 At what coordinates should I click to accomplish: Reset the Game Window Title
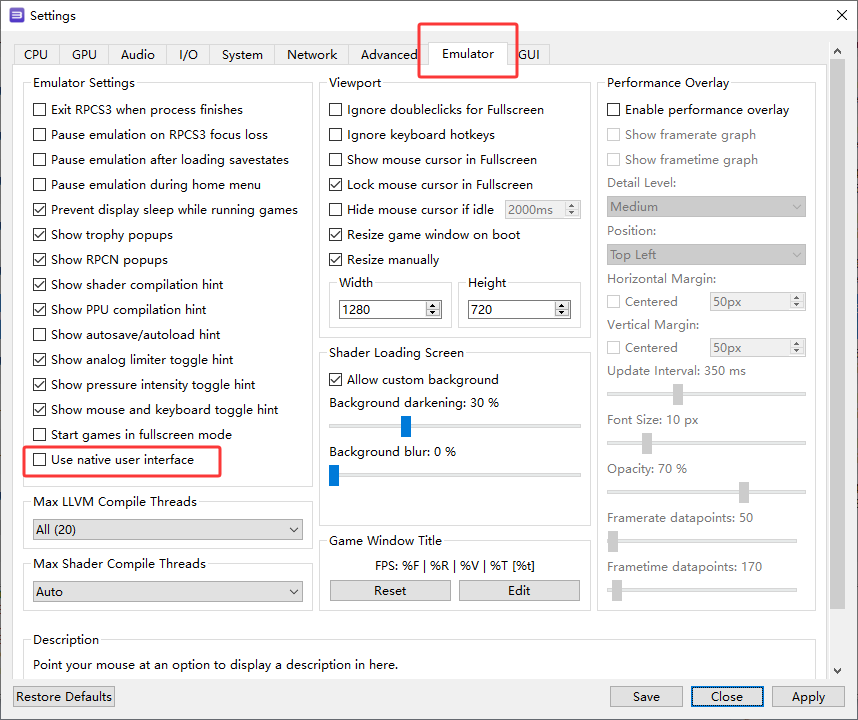click(x=390, y=591)
